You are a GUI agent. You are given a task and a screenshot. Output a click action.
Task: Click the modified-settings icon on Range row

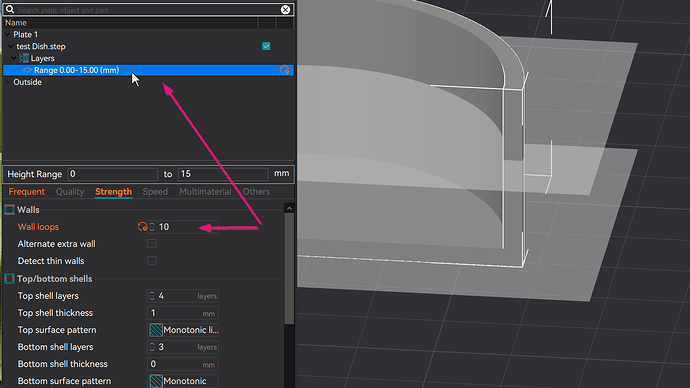tap(284, 70)
